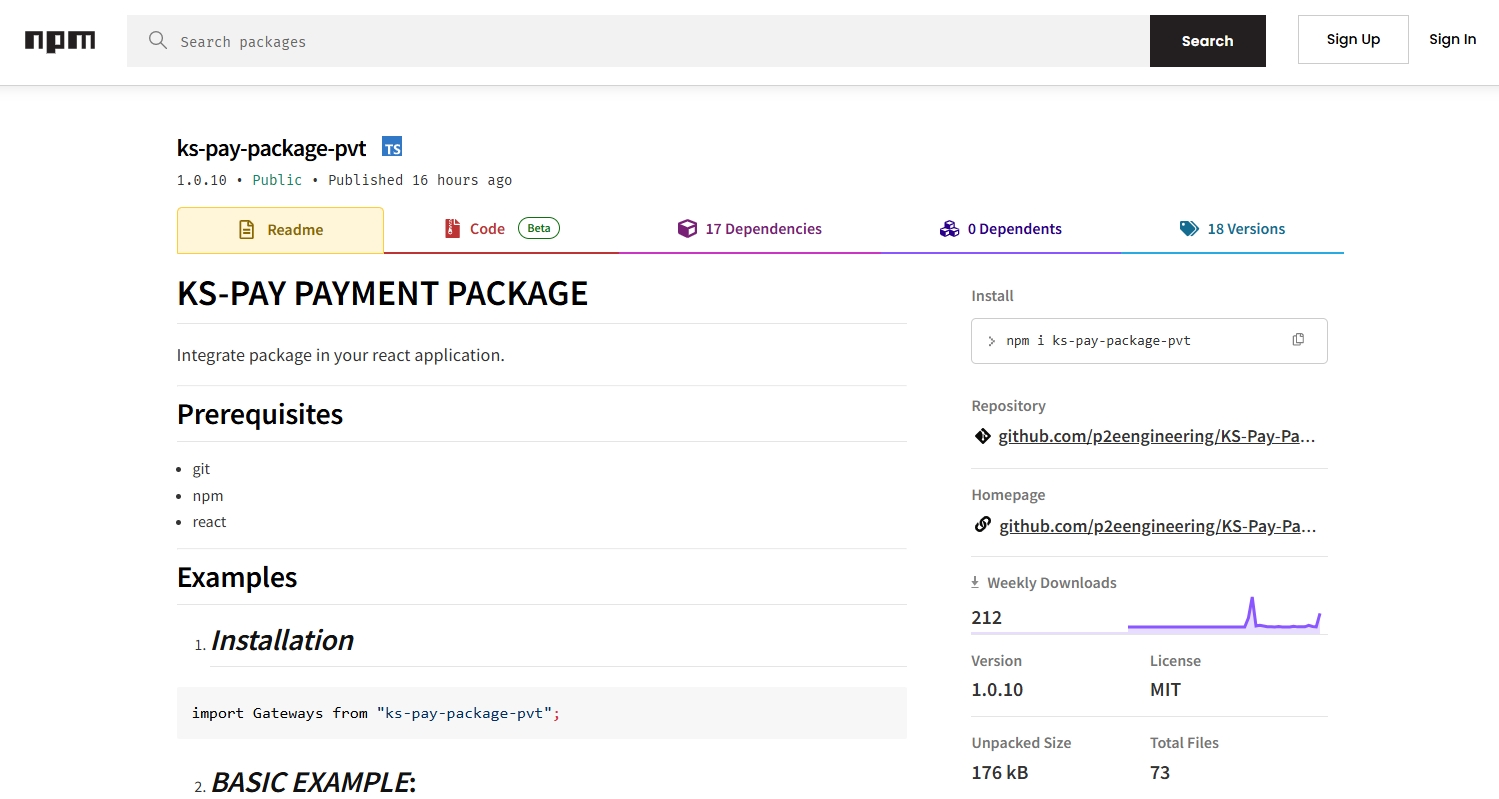Click the Sign Up button
1499x799 pixels.
1352,40
